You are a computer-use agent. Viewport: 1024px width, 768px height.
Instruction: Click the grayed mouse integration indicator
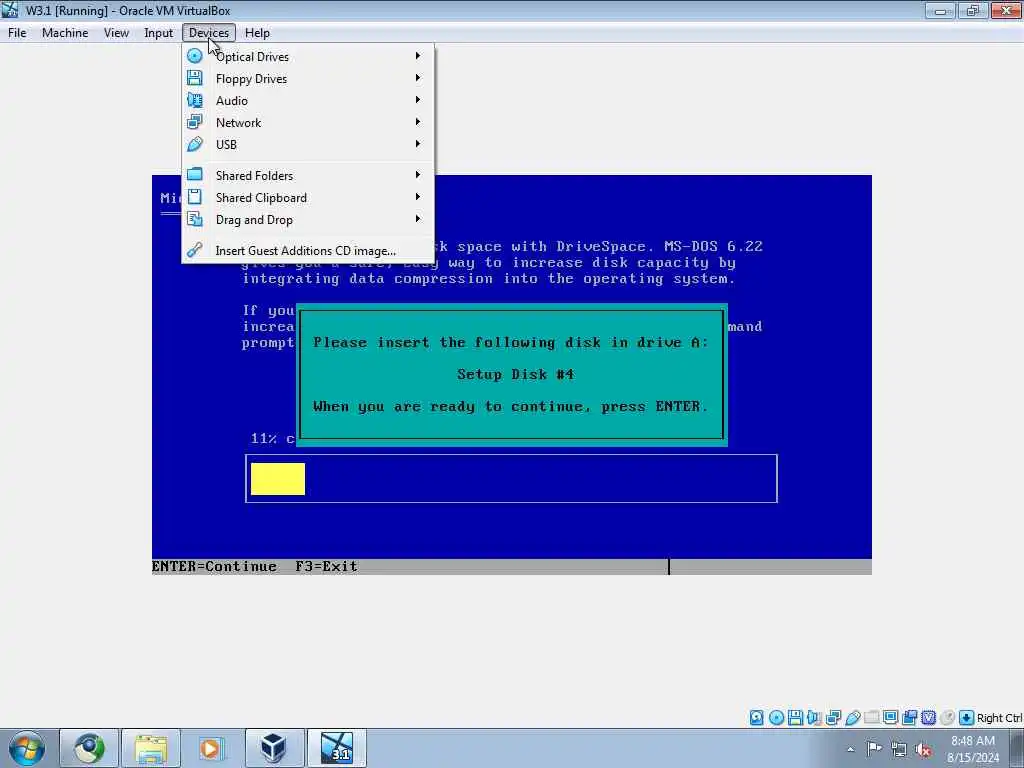948,718
